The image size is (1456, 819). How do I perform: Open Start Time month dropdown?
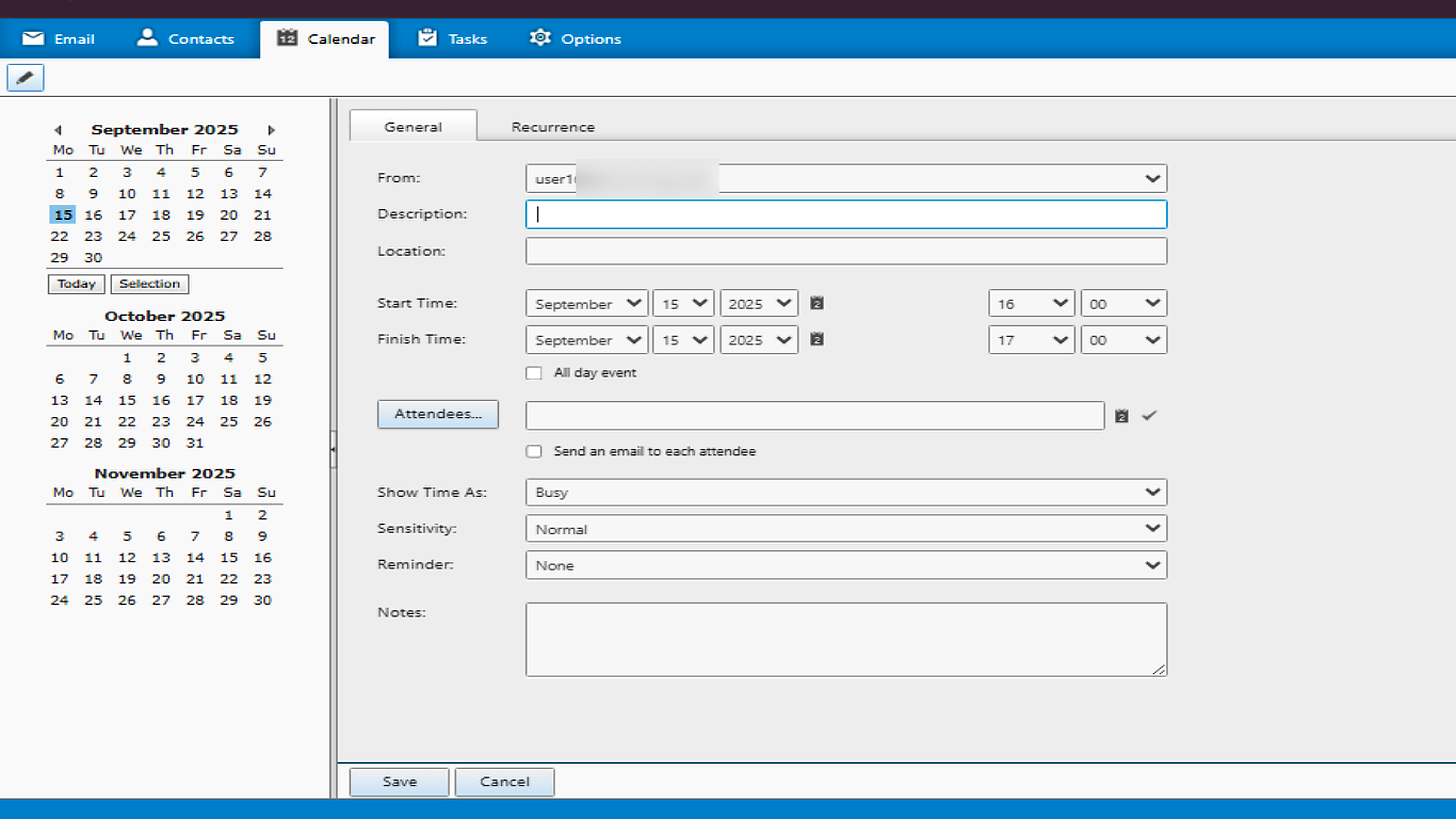point(587,303)
